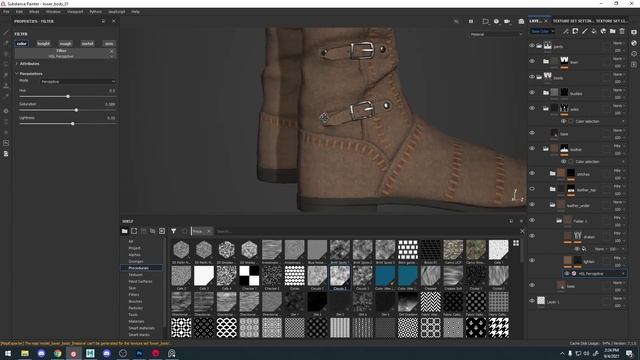Show the hidden leather_top layer
The width and height of the screenshot is (640, 360).
click(532, 189)
